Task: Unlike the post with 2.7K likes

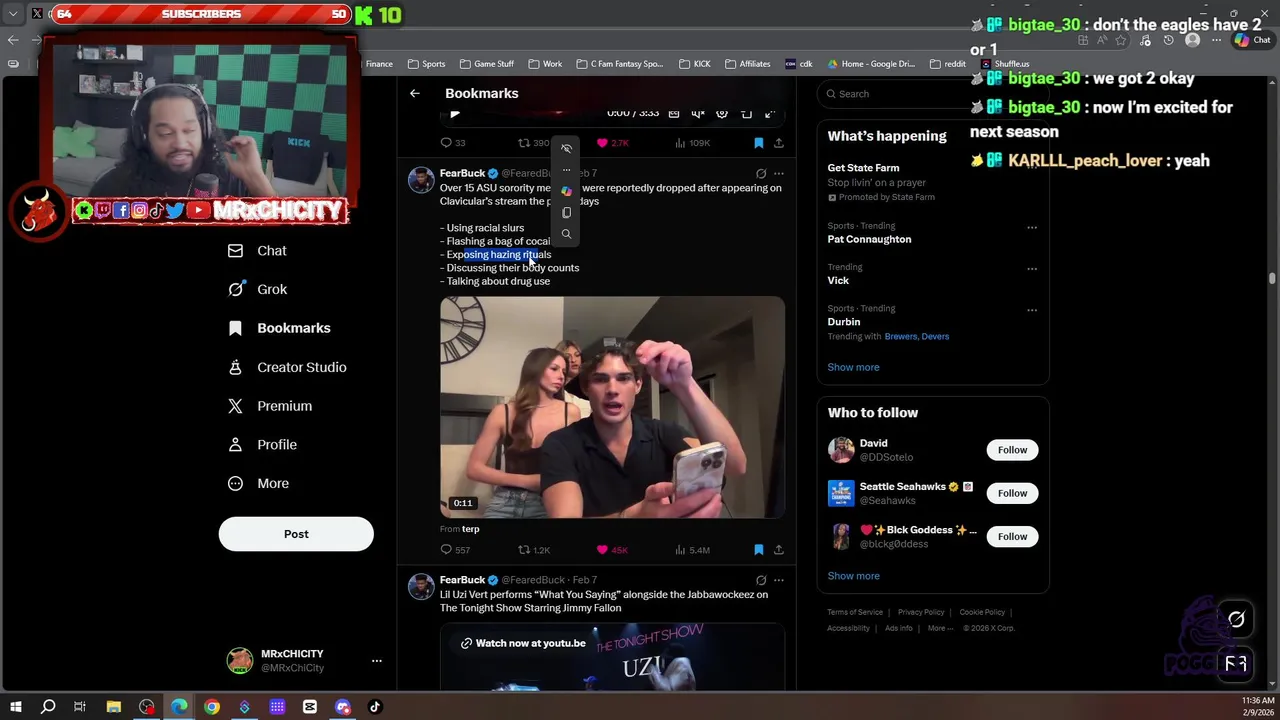Action: click(612, 143)
